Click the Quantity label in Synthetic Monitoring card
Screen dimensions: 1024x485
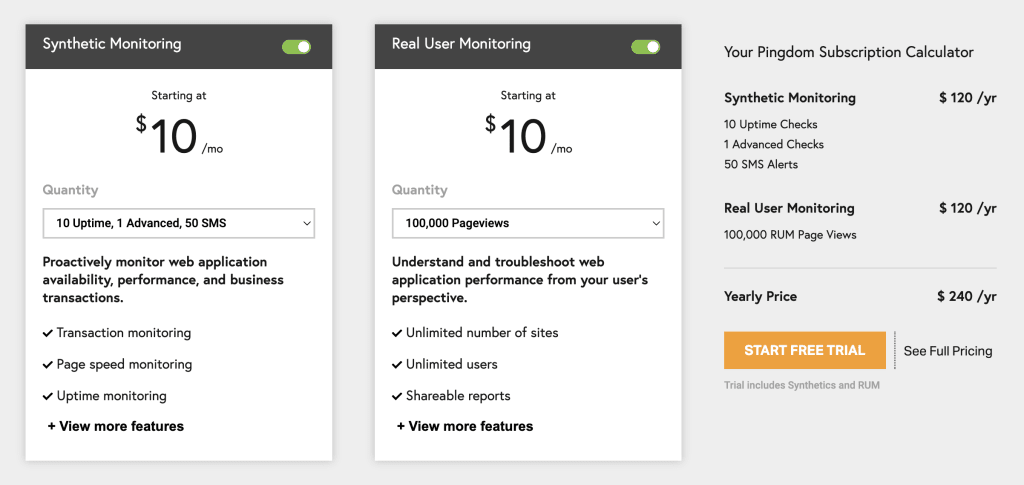71,191
